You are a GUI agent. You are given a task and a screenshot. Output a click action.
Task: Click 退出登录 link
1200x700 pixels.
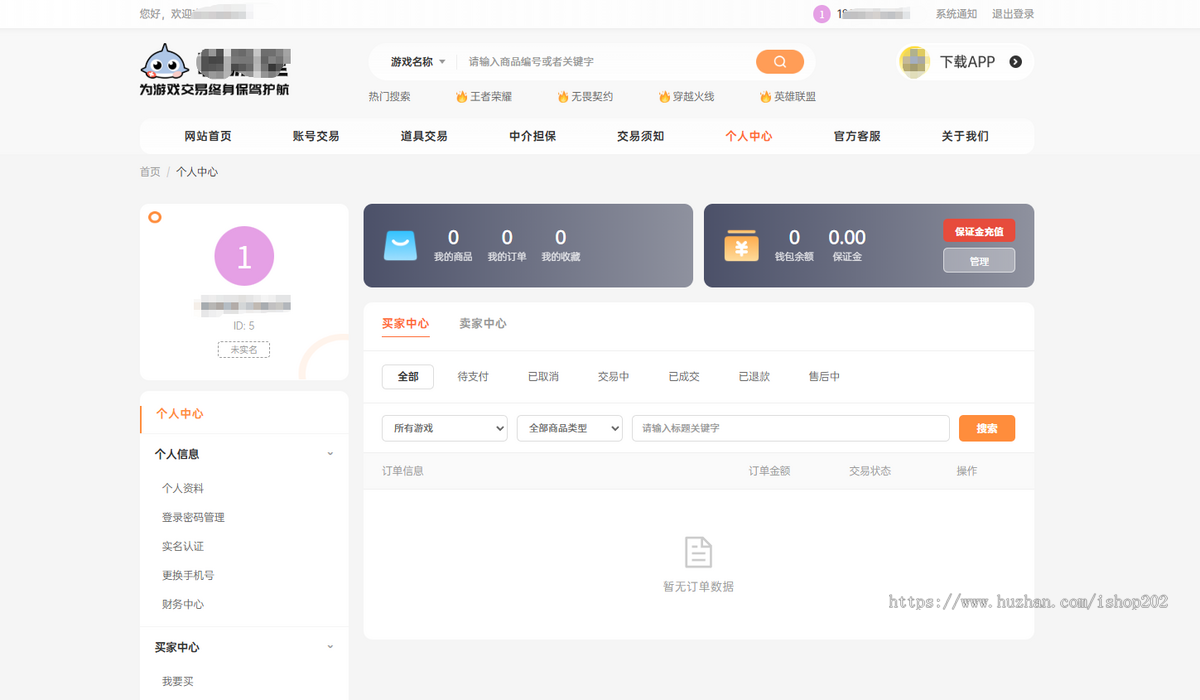tap(1013, 14)
